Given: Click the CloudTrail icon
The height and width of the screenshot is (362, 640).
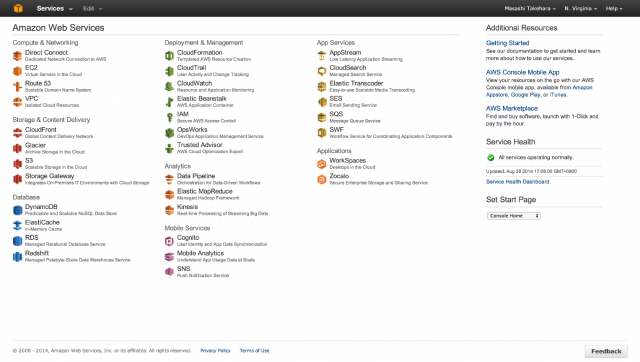Looking at the screenshot, I should (x=169, y=71).
